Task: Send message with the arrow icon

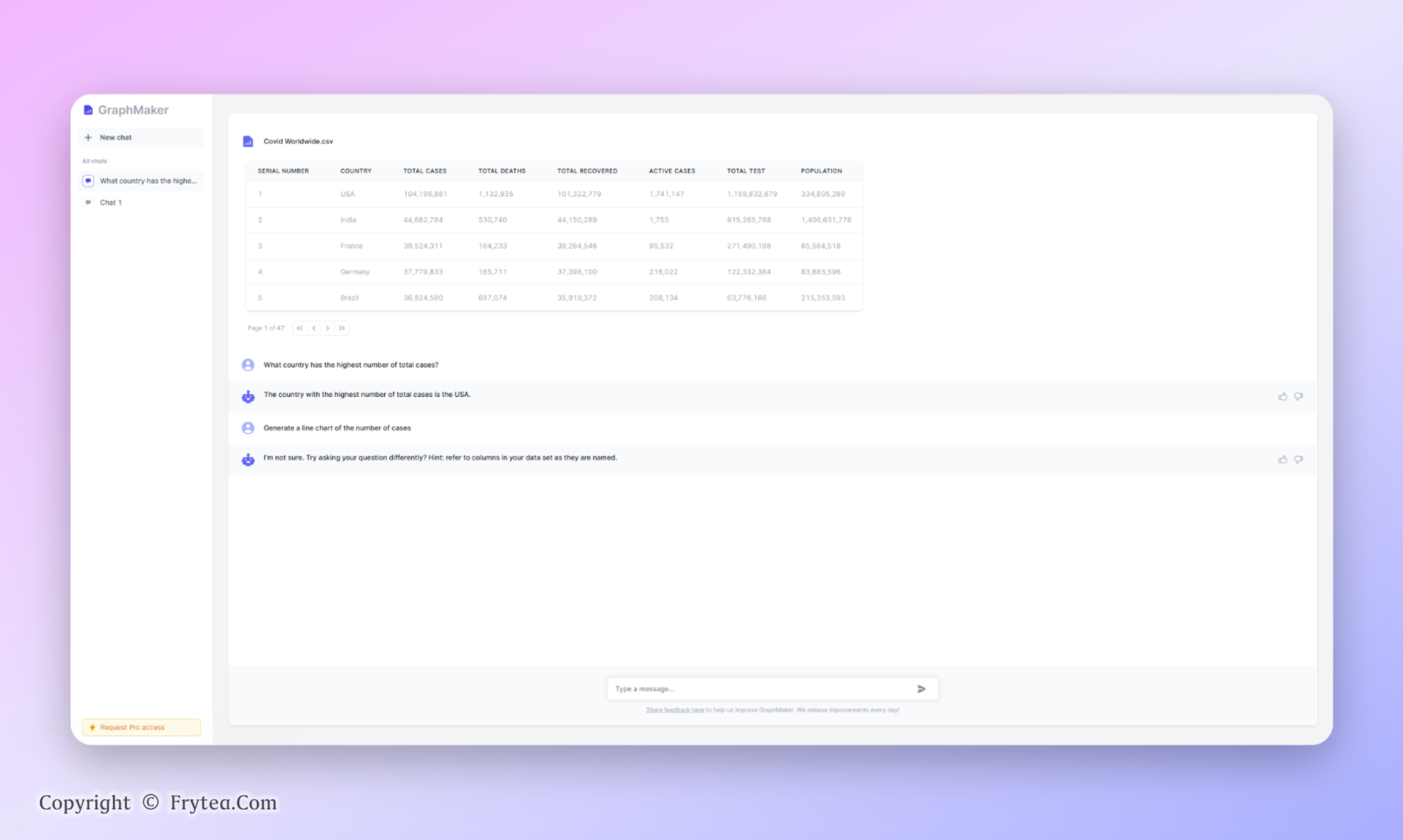Action: click(x=921, y=689)
